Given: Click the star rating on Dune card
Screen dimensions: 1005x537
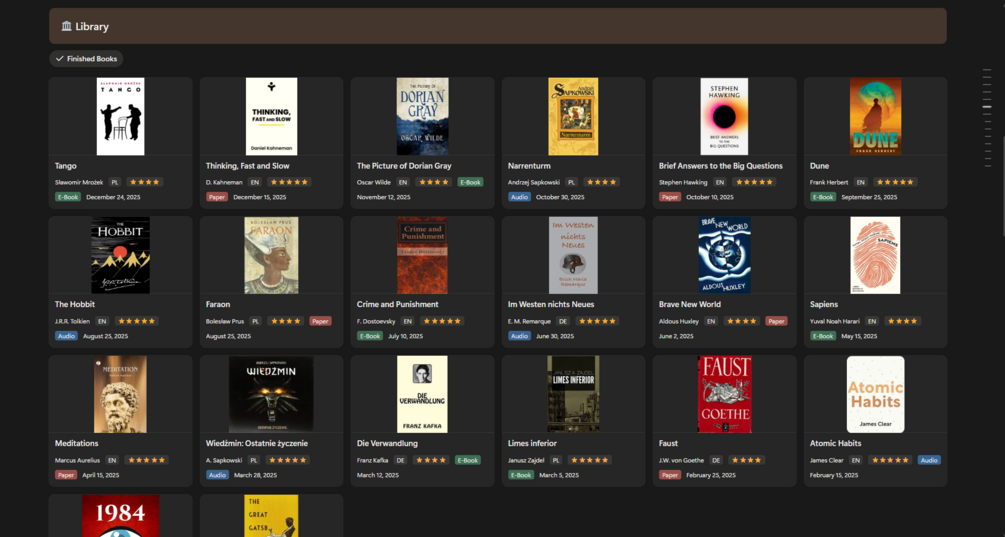Looking at the screenshot, I should click(895, 183).
